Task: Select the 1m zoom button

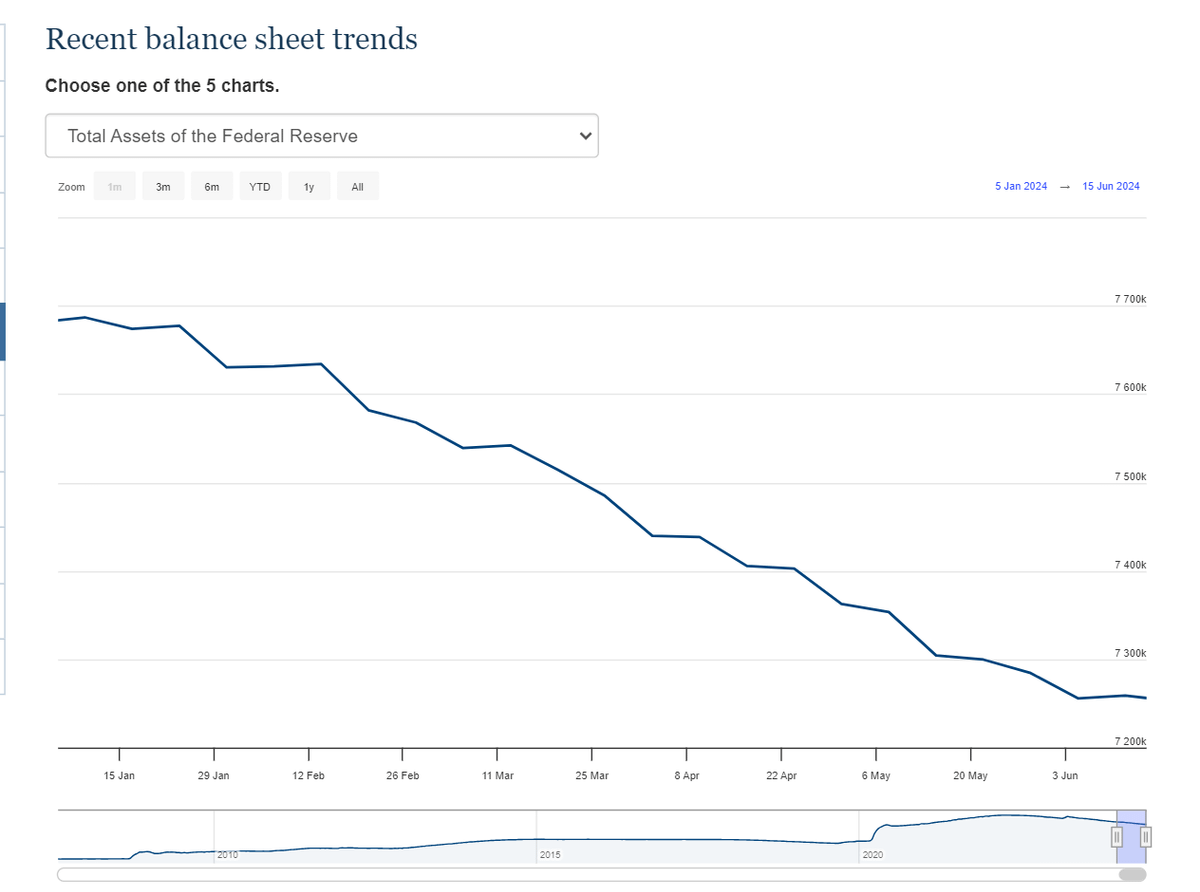Action: (x=115, y=187)
